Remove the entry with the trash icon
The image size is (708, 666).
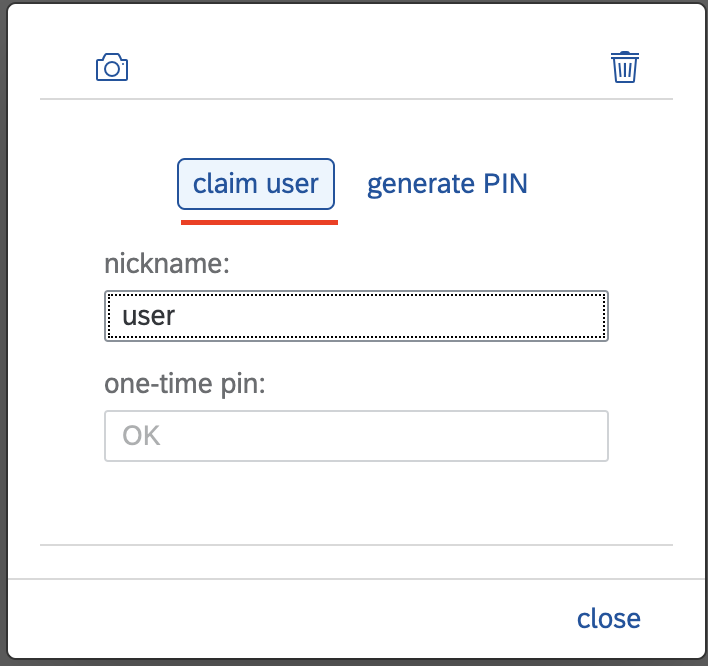click(625, 67)
